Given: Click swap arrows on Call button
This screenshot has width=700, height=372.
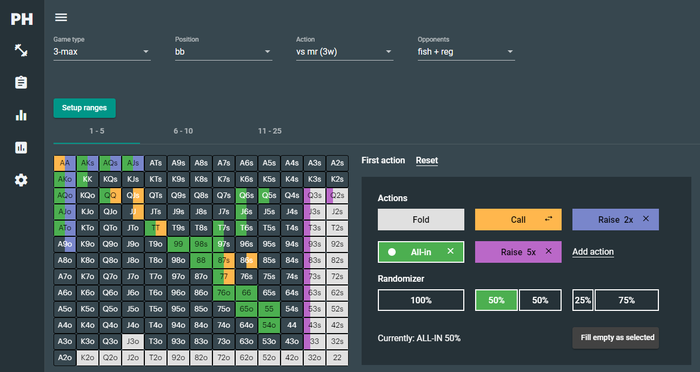Looking at the screenshot, I should [548, 218].
